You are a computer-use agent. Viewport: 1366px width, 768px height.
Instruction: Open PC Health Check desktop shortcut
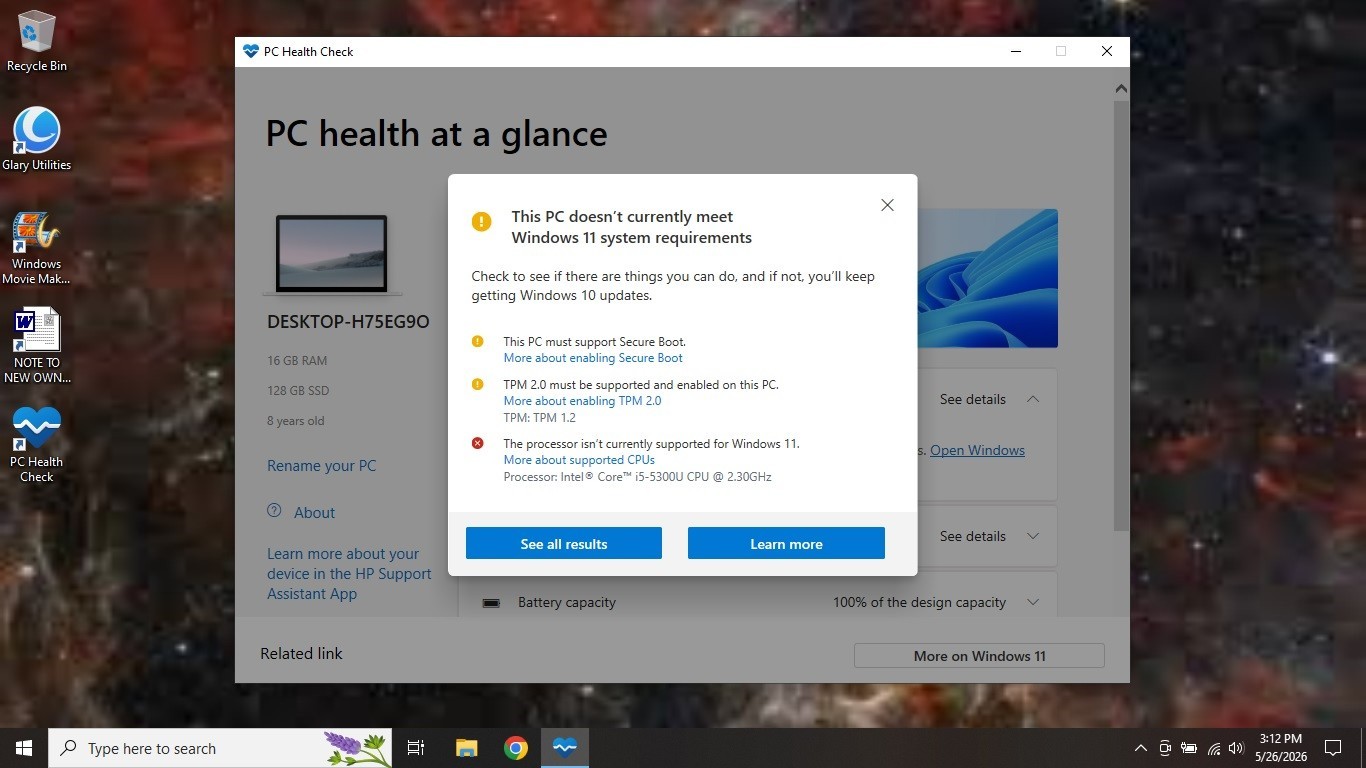pos(37,444)
